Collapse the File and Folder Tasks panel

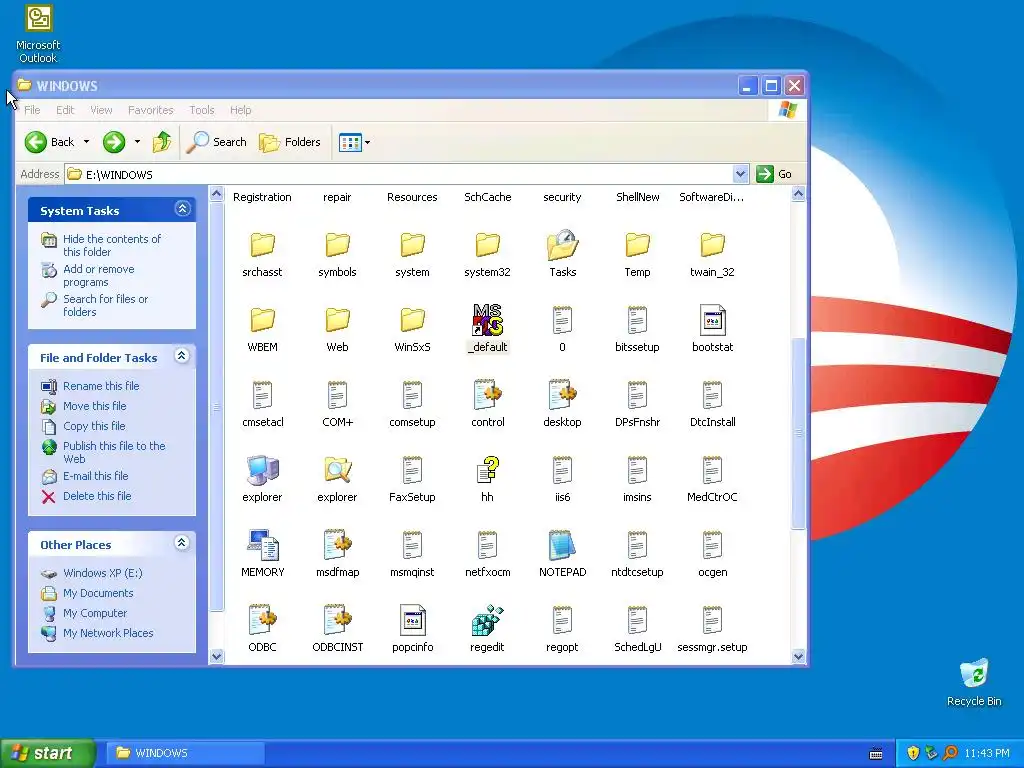tap(182, 356)
